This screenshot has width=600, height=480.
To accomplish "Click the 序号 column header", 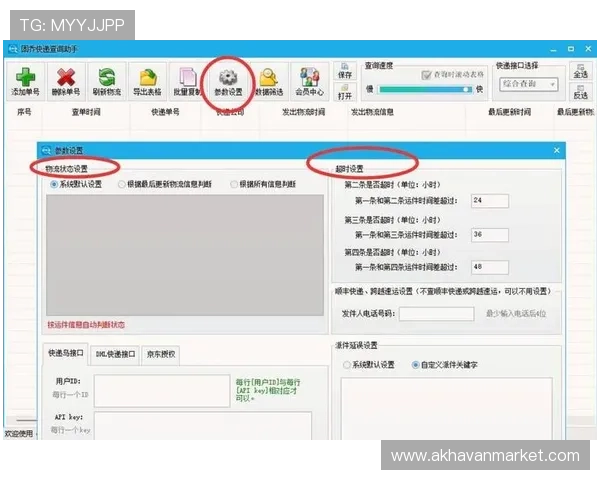I will click(24, 112).
